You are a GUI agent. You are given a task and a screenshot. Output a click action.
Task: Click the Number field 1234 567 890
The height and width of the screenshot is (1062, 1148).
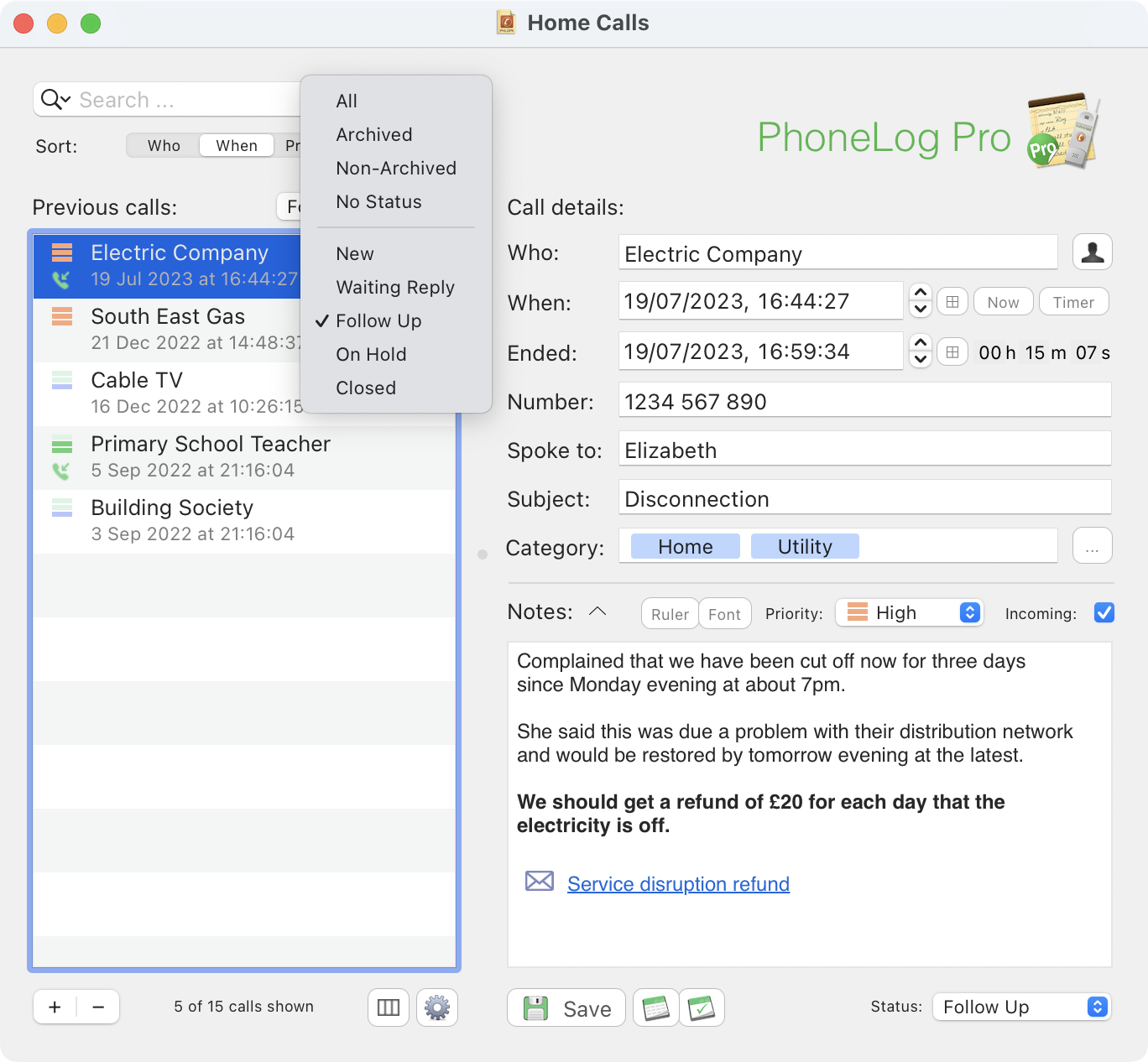pyautogui.click(x=864, y=400)
